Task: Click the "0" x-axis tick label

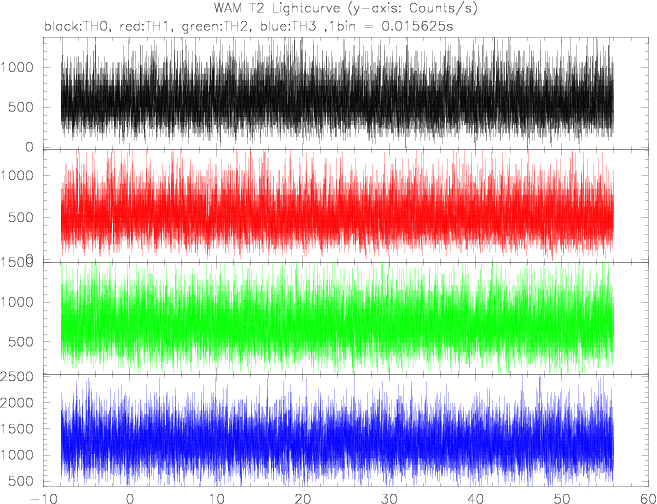Action: (130, 499)
